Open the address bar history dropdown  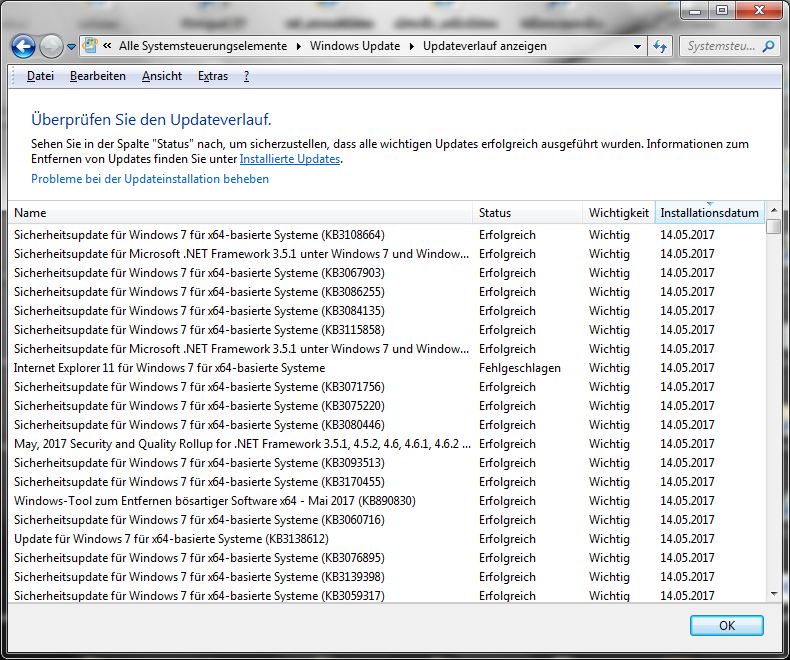(637, 47)
